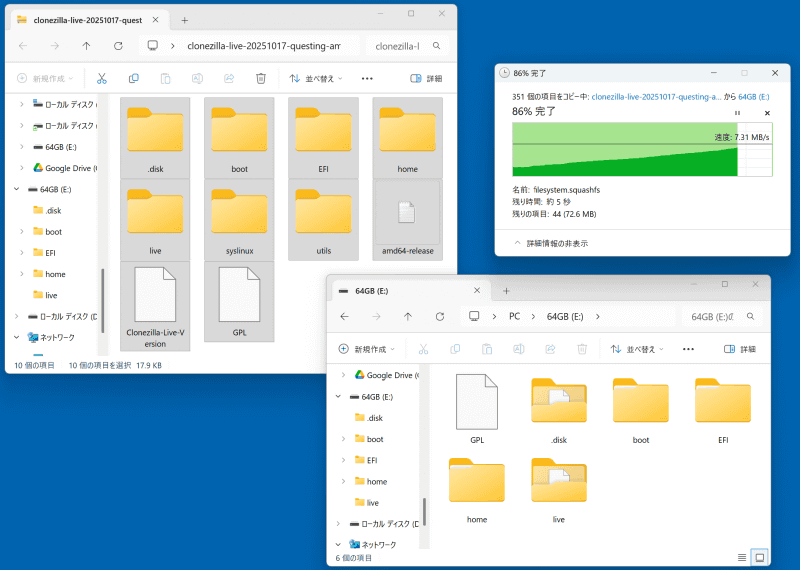Select home folder in 64GB (E:) file pane

(x=477, y=490)
